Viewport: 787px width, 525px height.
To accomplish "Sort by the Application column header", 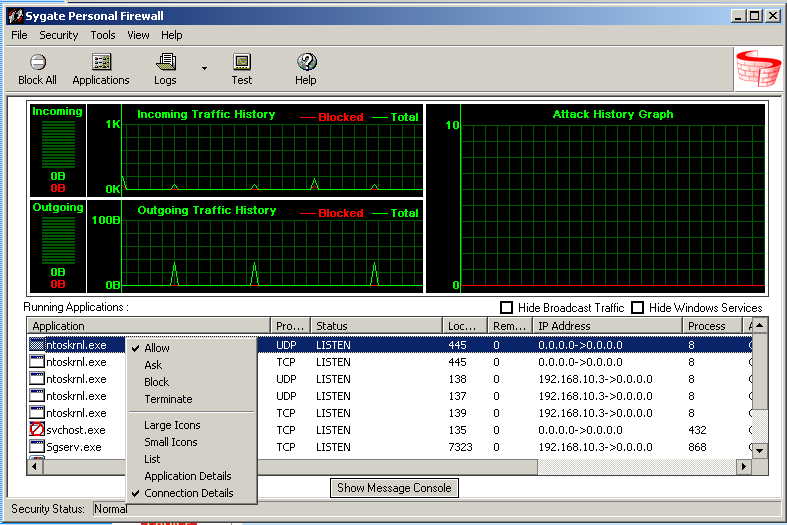I will click(x=149, y=326).
